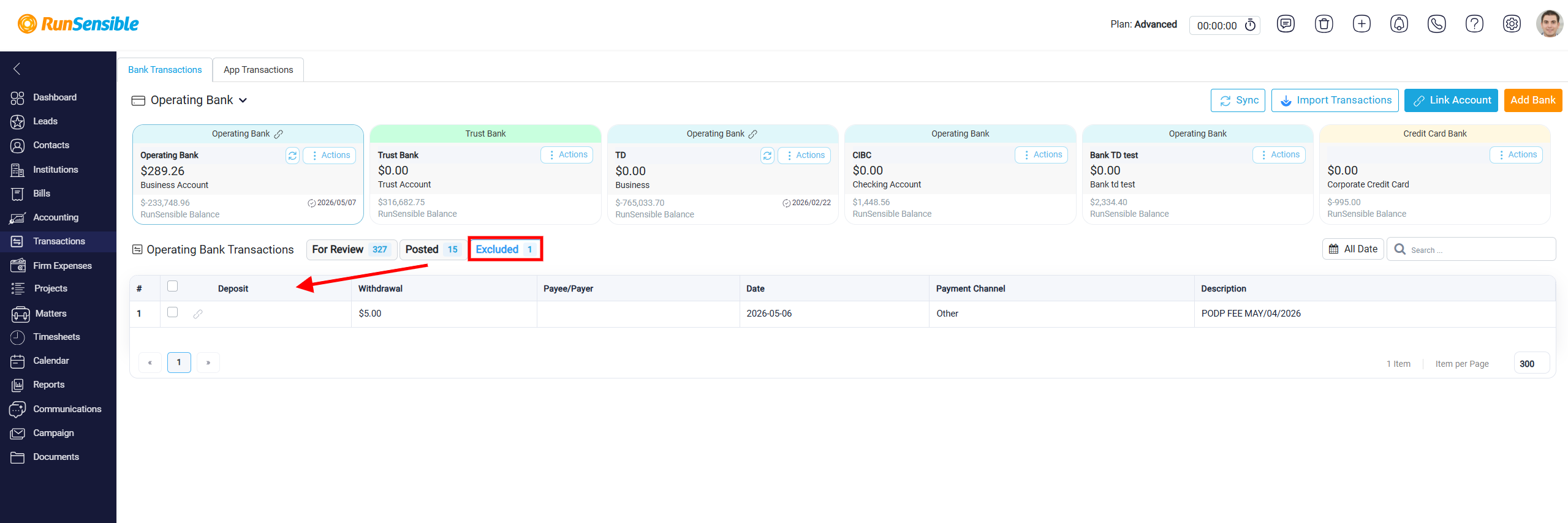Start the stopwatch timer icon
Image resolution: width=1568 pixels, height=523 pixels.
tap(1251, 25)
